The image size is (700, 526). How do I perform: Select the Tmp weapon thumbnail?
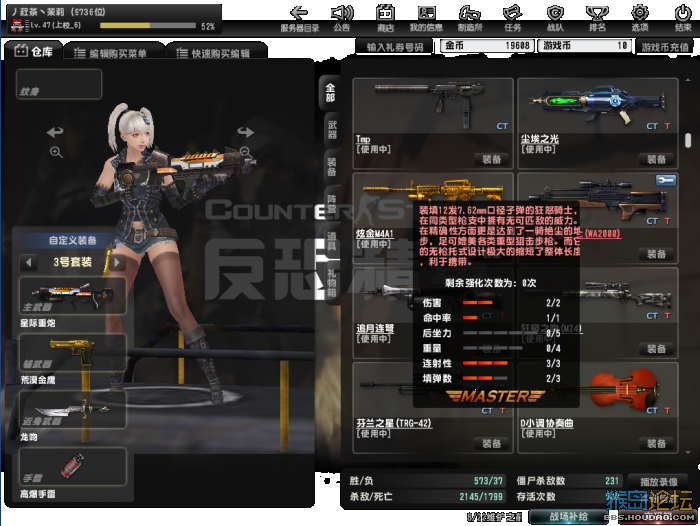431,104
